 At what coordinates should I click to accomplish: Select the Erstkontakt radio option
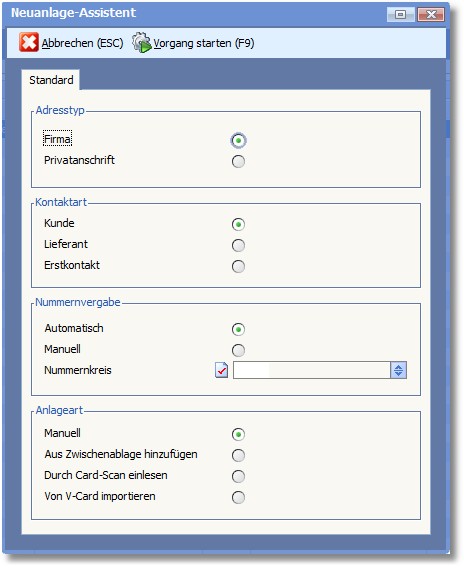tap(238, 267)
